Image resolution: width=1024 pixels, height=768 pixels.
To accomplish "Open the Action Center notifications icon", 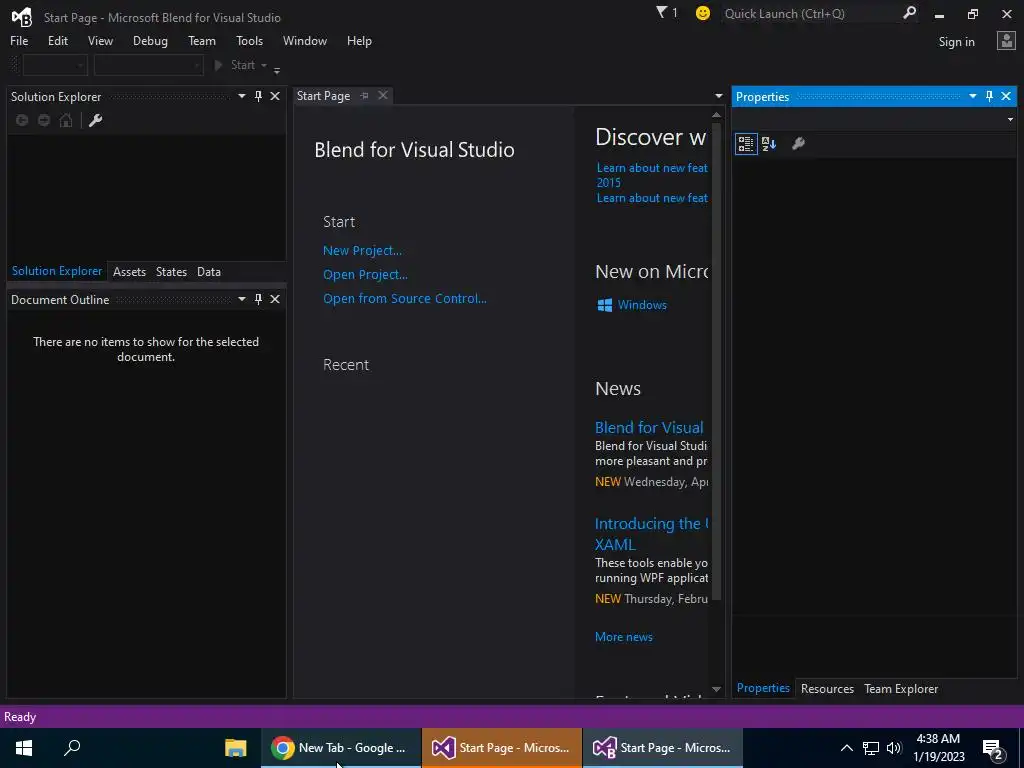I will coord(993,748).
